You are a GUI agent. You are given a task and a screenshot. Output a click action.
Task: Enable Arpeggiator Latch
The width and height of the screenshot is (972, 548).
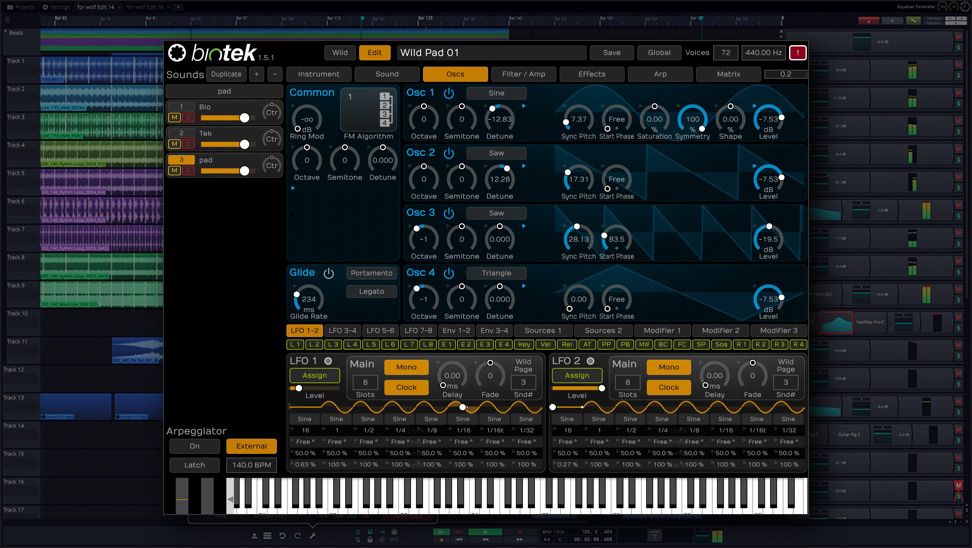tap(195, 465)
